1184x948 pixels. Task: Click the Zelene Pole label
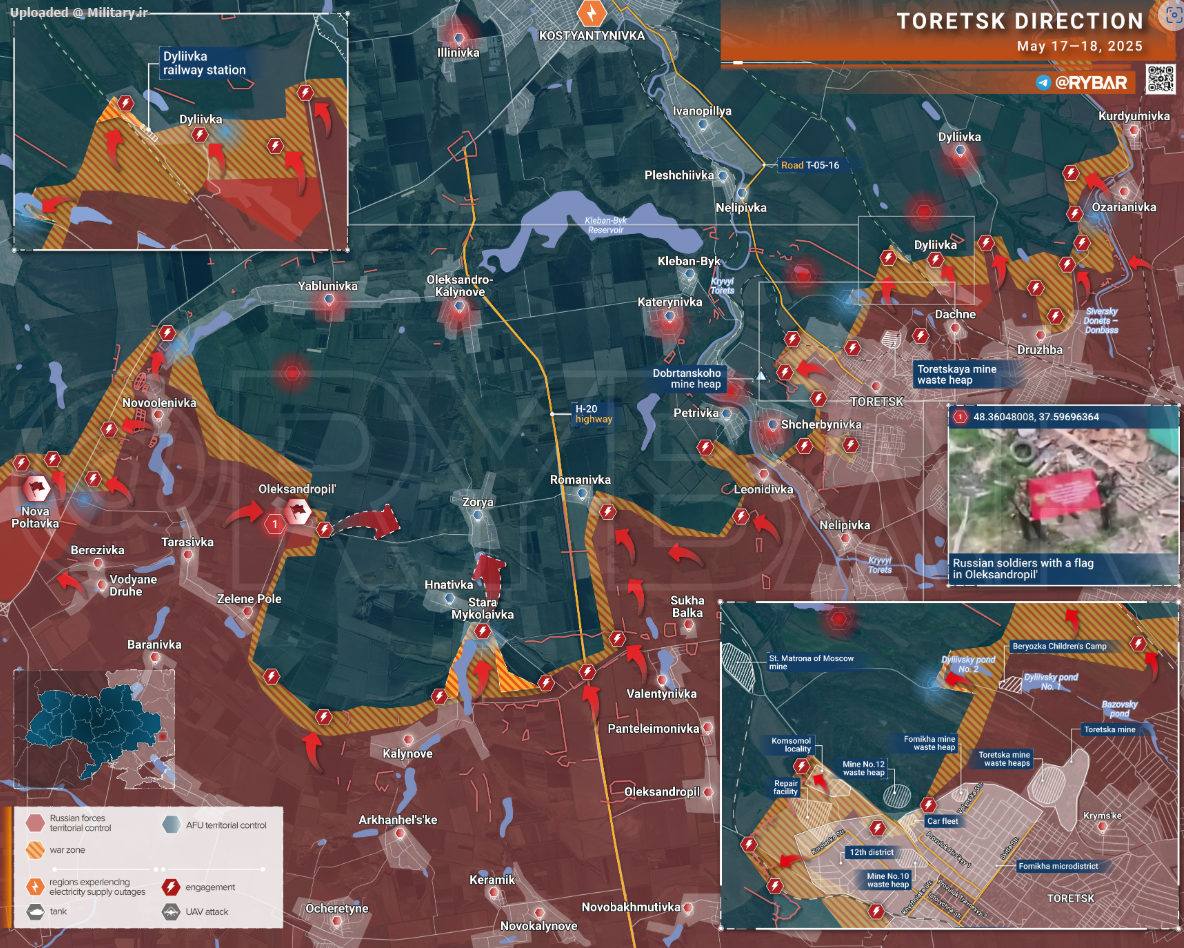pos(249,598)
